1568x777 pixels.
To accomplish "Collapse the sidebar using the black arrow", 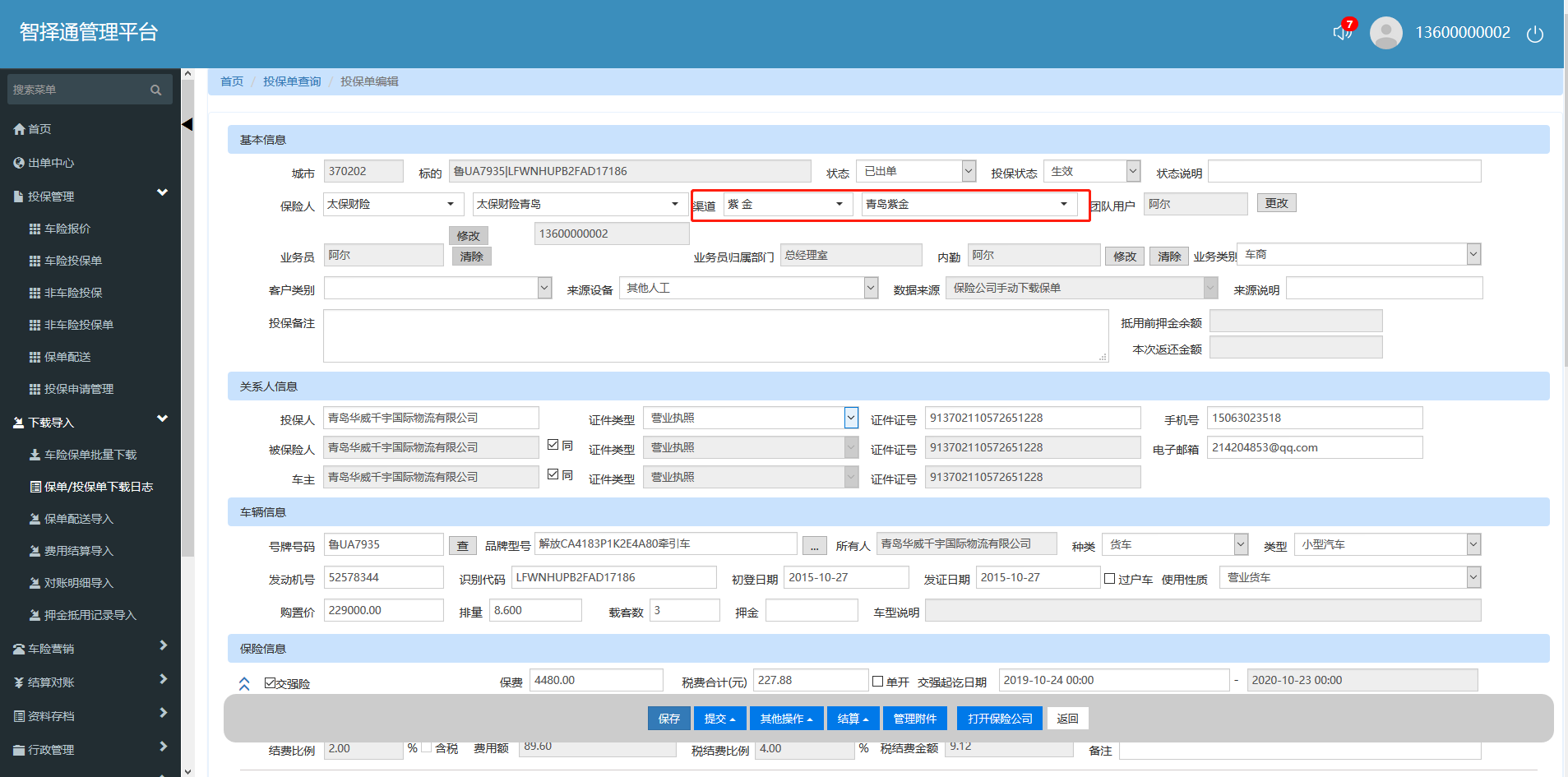I will click(x=187, y=124).
